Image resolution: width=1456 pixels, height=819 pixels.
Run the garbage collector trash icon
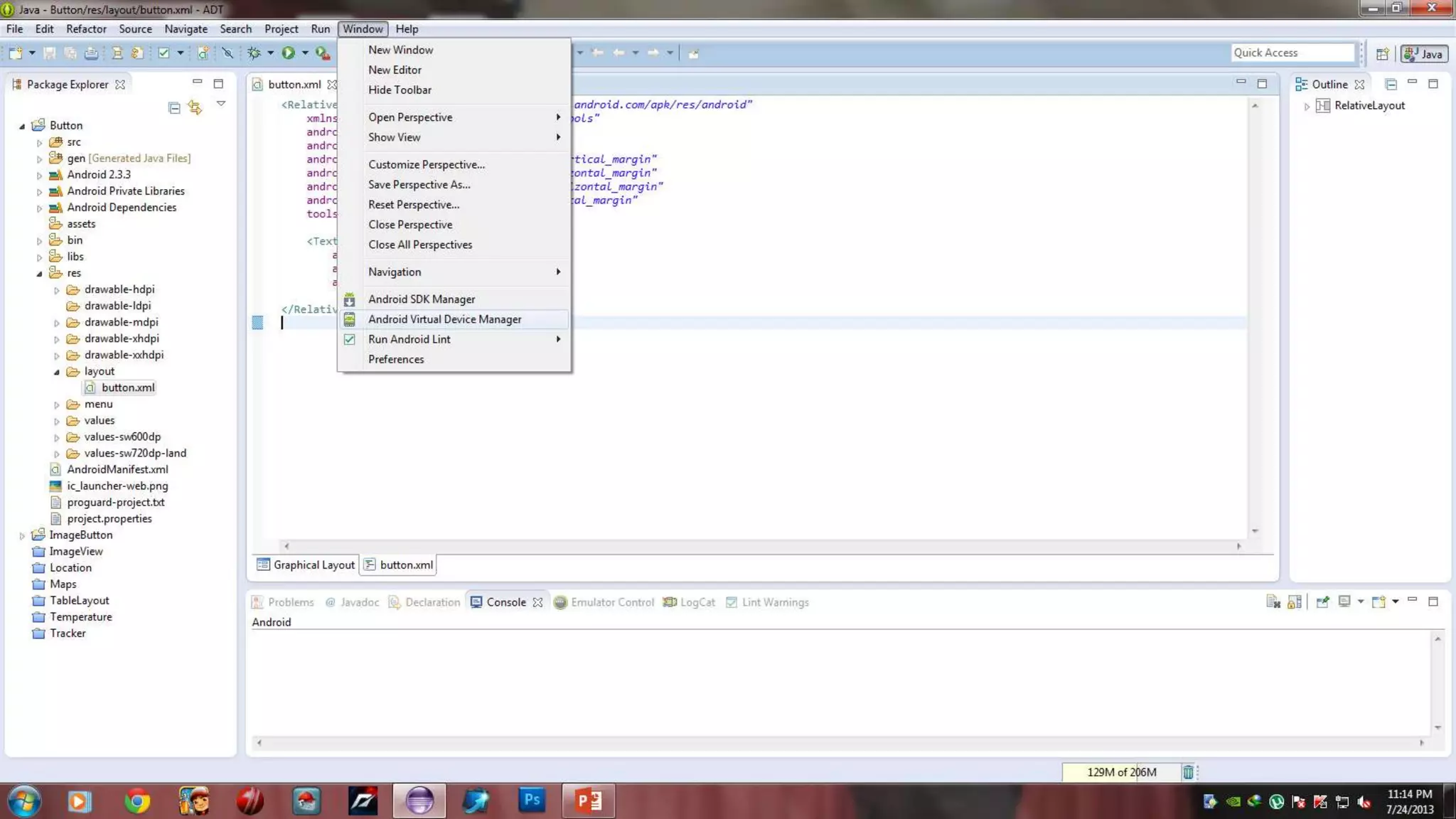(1188, 772)
